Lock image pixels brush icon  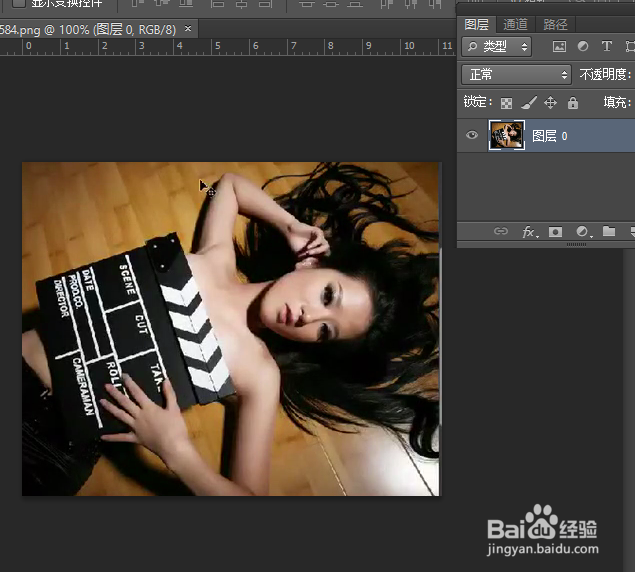(x=529, y=102)
